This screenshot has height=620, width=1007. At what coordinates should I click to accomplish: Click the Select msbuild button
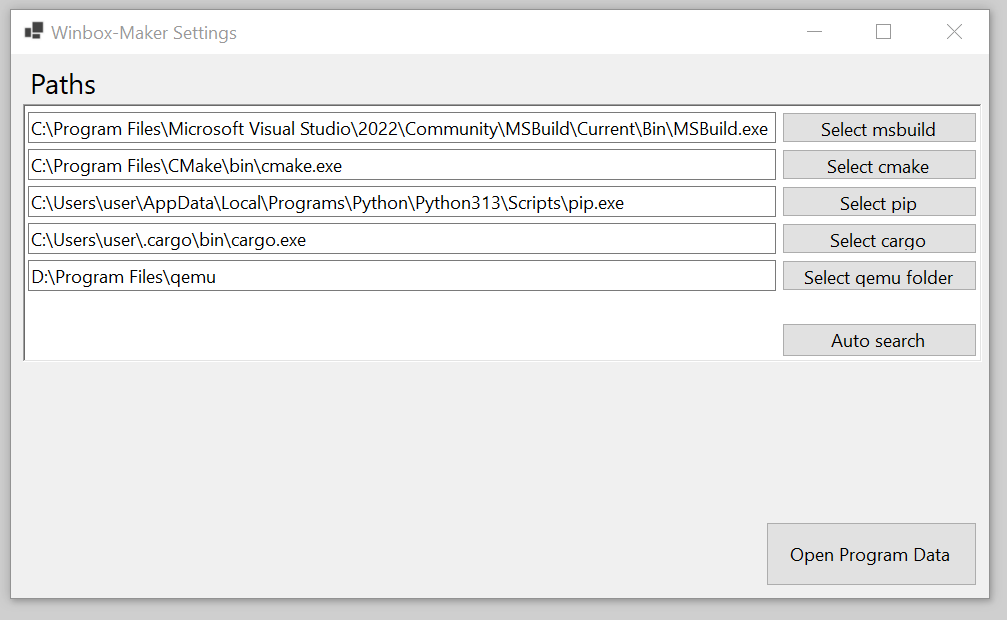point(879,128)
